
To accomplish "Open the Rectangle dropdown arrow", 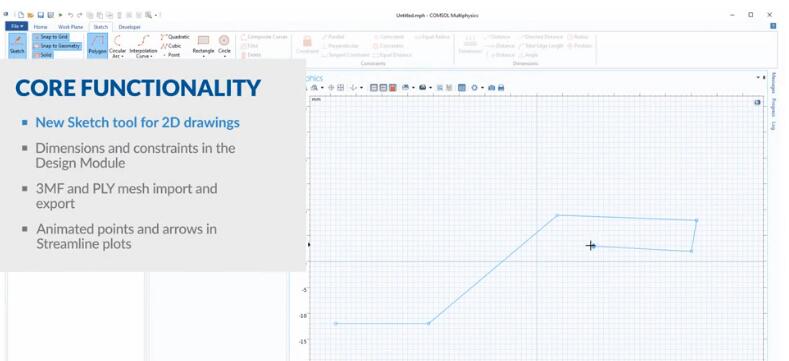I will click(203, 56).
